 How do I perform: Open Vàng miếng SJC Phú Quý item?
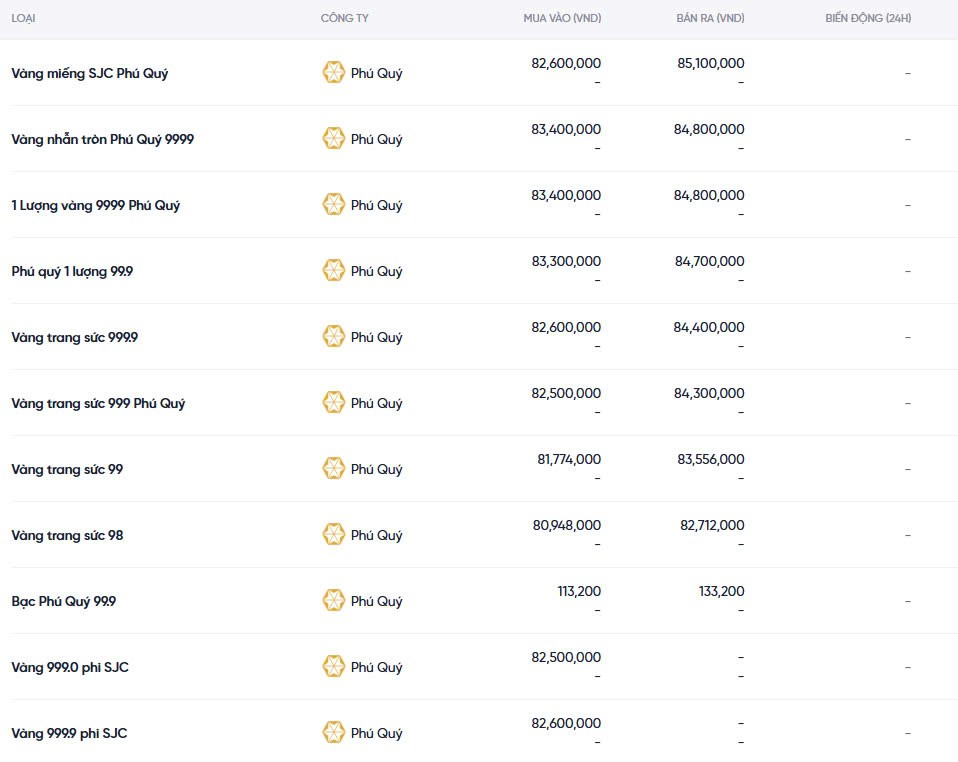tap(89, 73)
